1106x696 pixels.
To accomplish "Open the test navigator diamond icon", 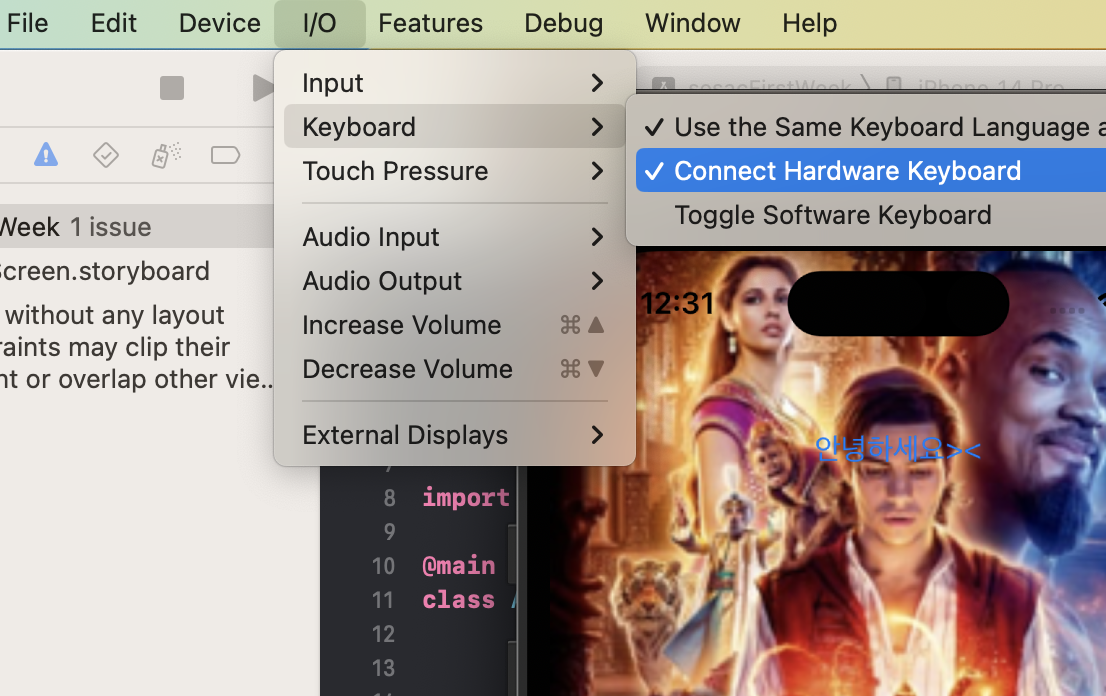I will tap(106, 154).
